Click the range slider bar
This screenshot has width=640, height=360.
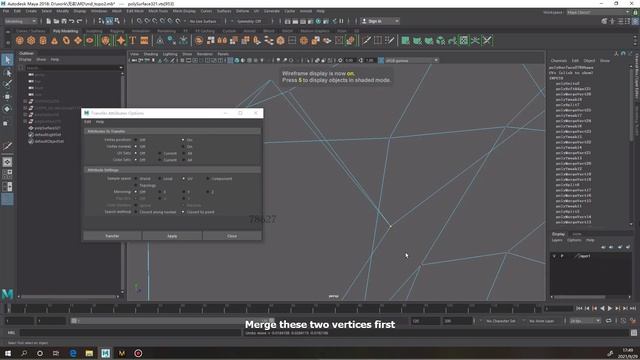point(172,321)
